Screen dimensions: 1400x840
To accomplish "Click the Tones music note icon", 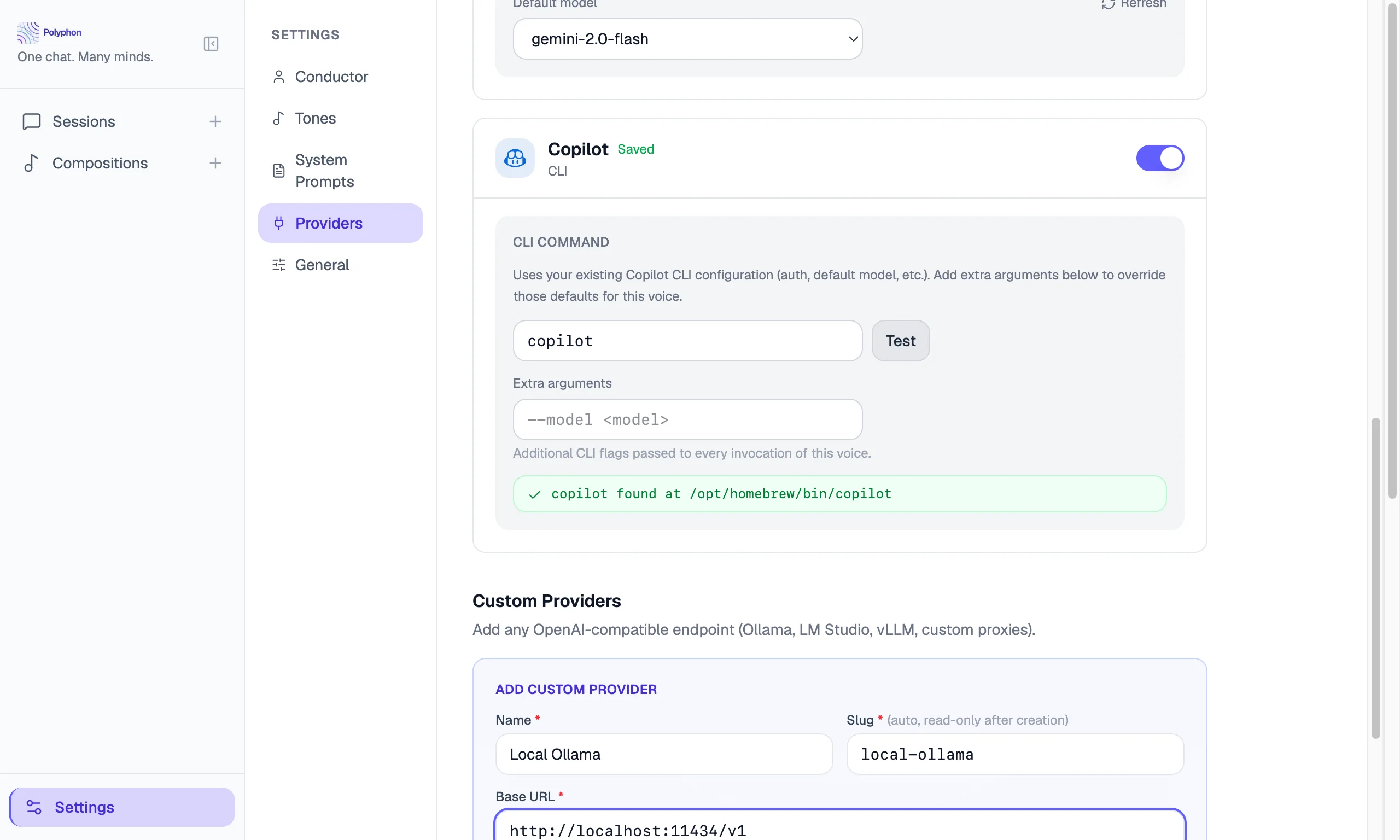I will click(278, 118).
